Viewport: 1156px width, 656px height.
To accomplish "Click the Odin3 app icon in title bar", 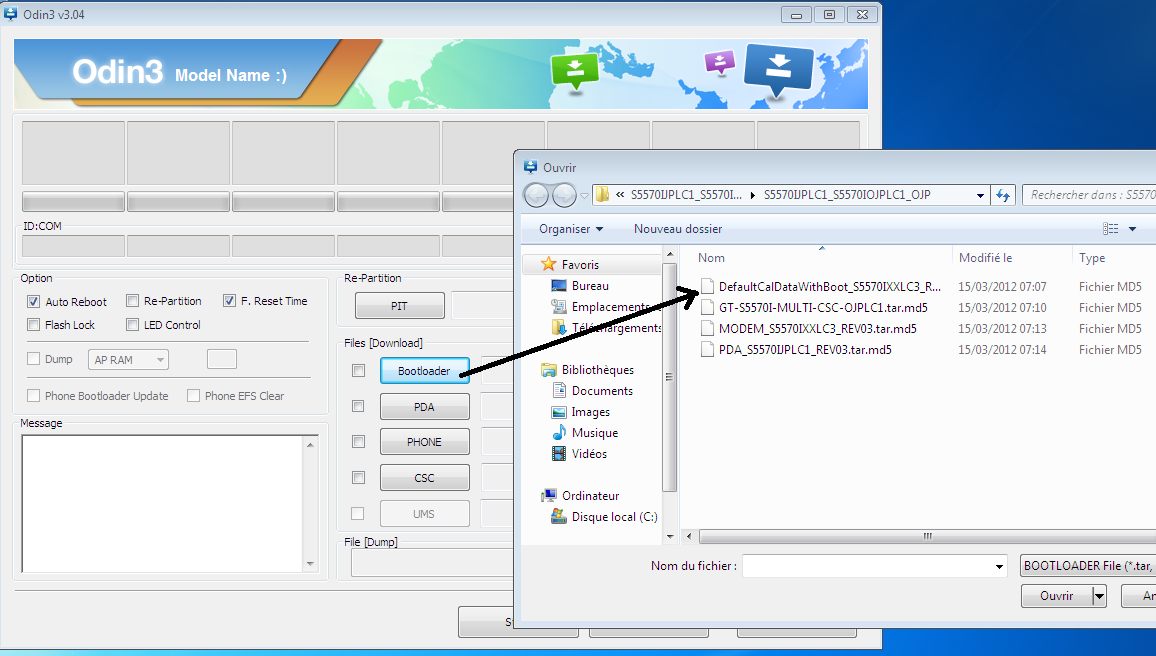I will [x=11, y=14].
